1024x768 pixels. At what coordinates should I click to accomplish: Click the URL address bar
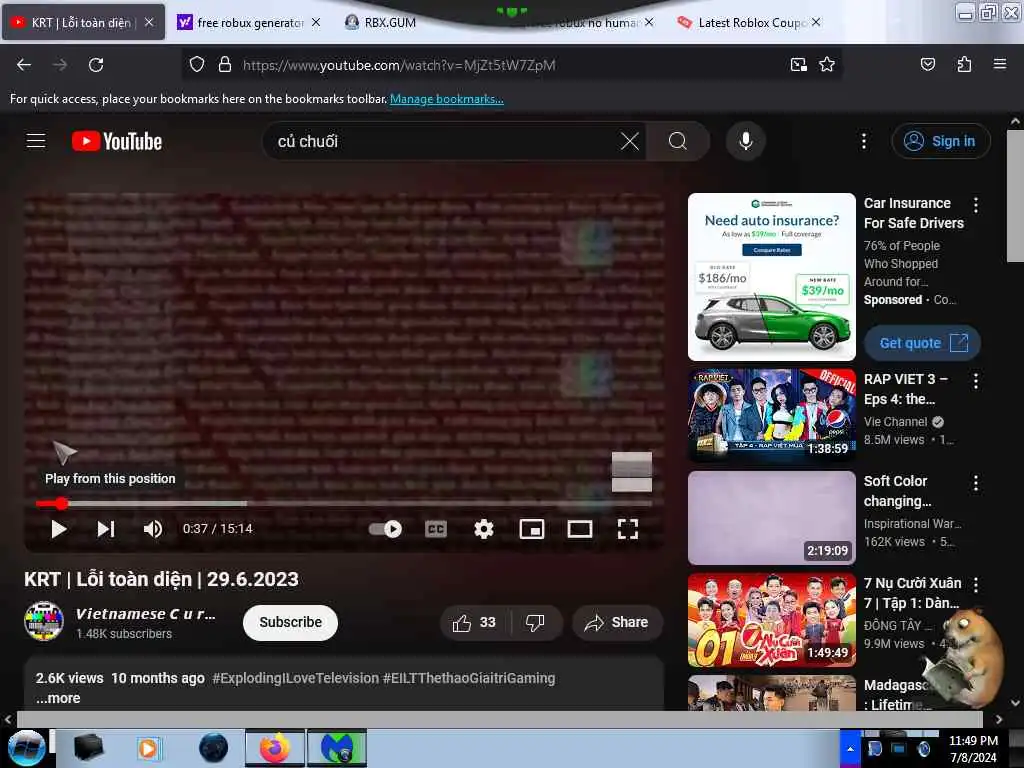[509, 65]
